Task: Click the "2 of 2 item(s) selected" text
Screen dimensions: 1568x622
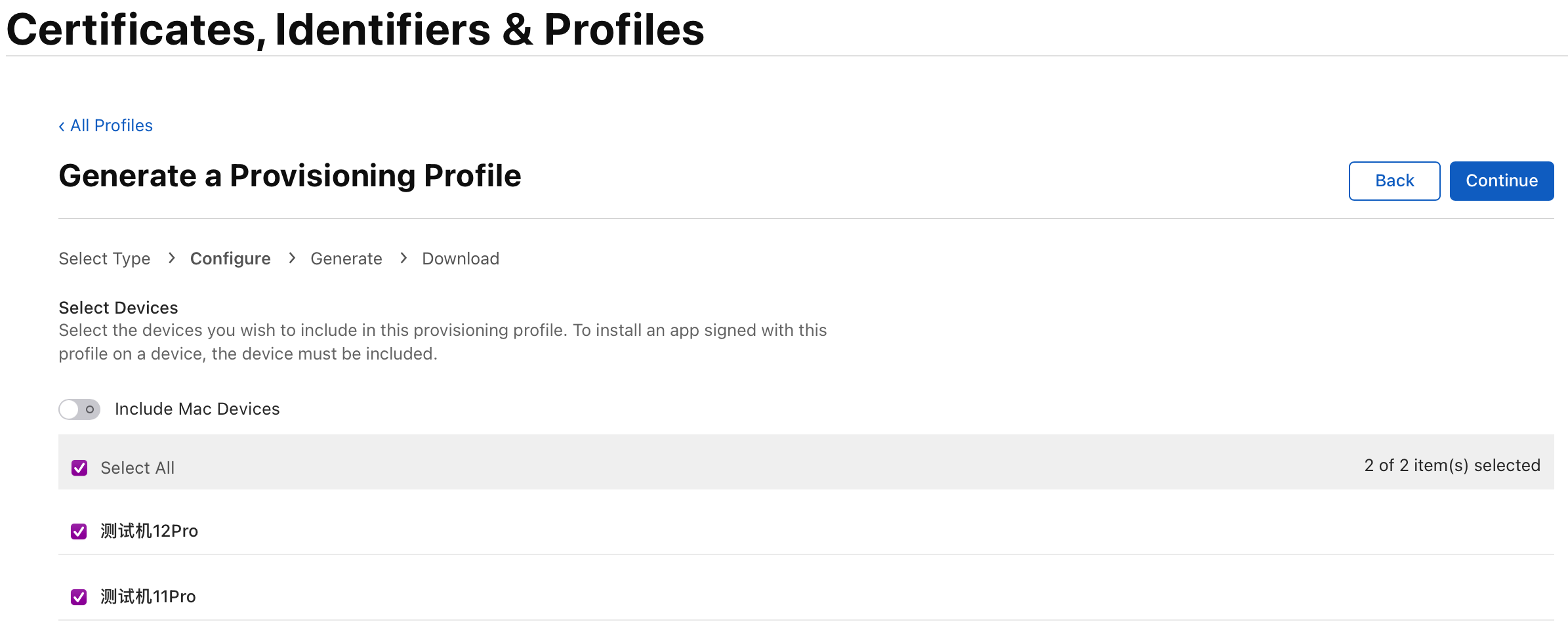Action: pyautogui.click(x=1452, y=465)
